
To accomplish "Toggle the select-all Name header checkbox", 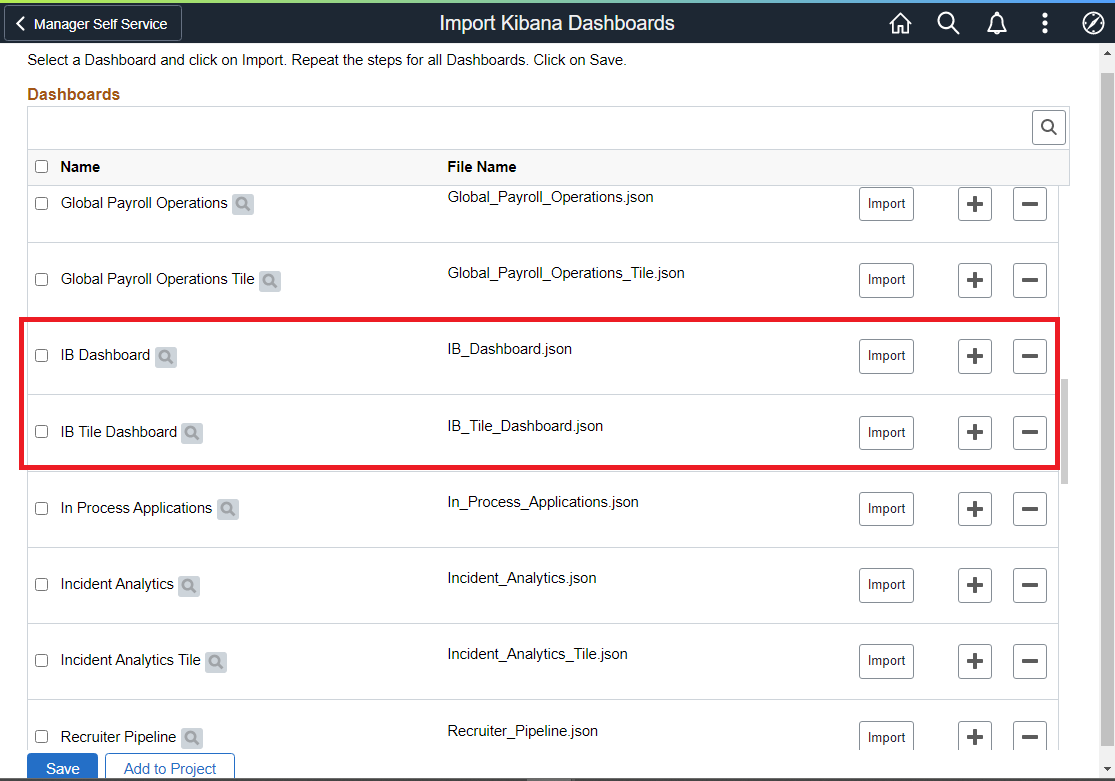I will tap(41, 167).
